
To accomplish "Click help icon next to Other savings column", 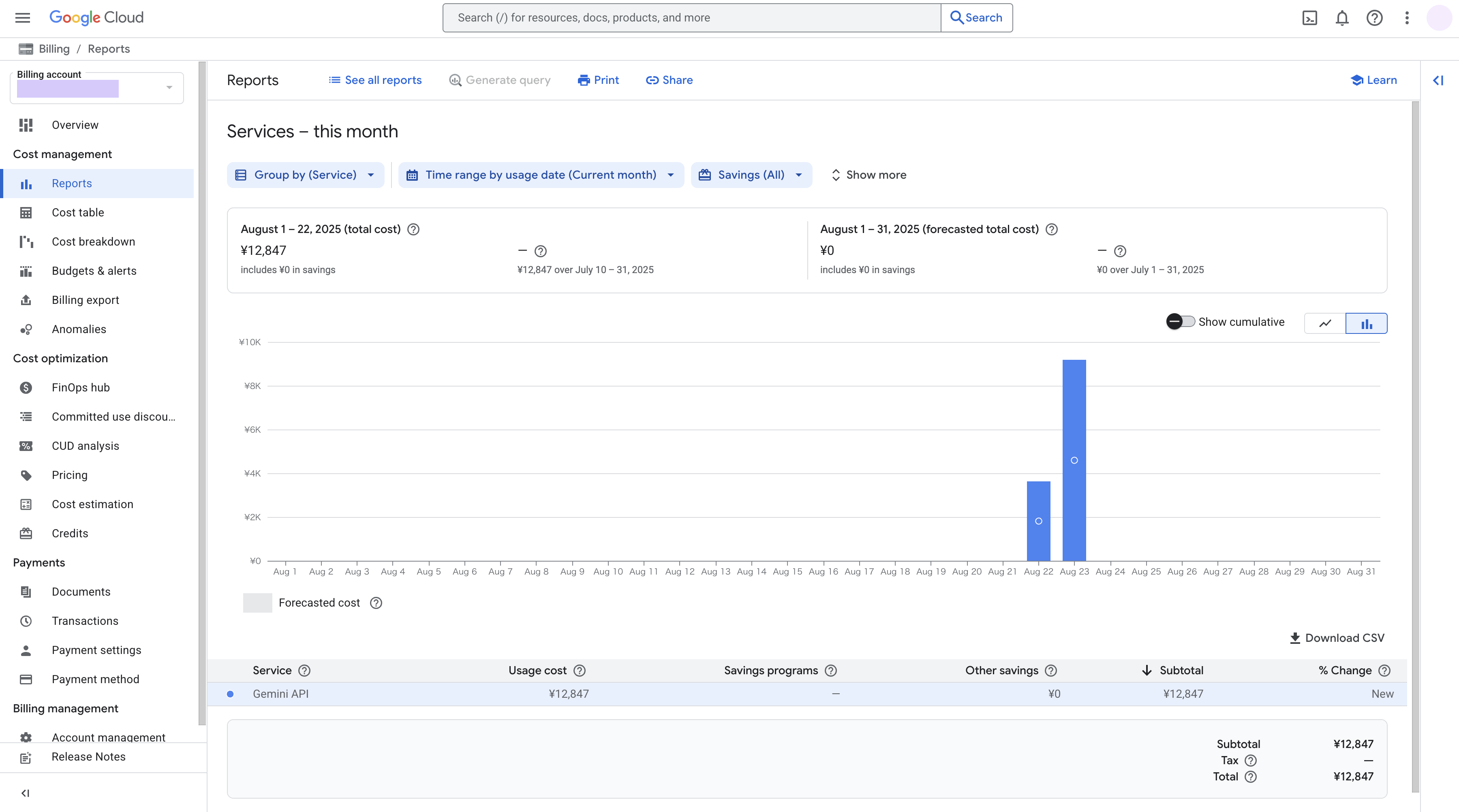I will coord(1051,671).
